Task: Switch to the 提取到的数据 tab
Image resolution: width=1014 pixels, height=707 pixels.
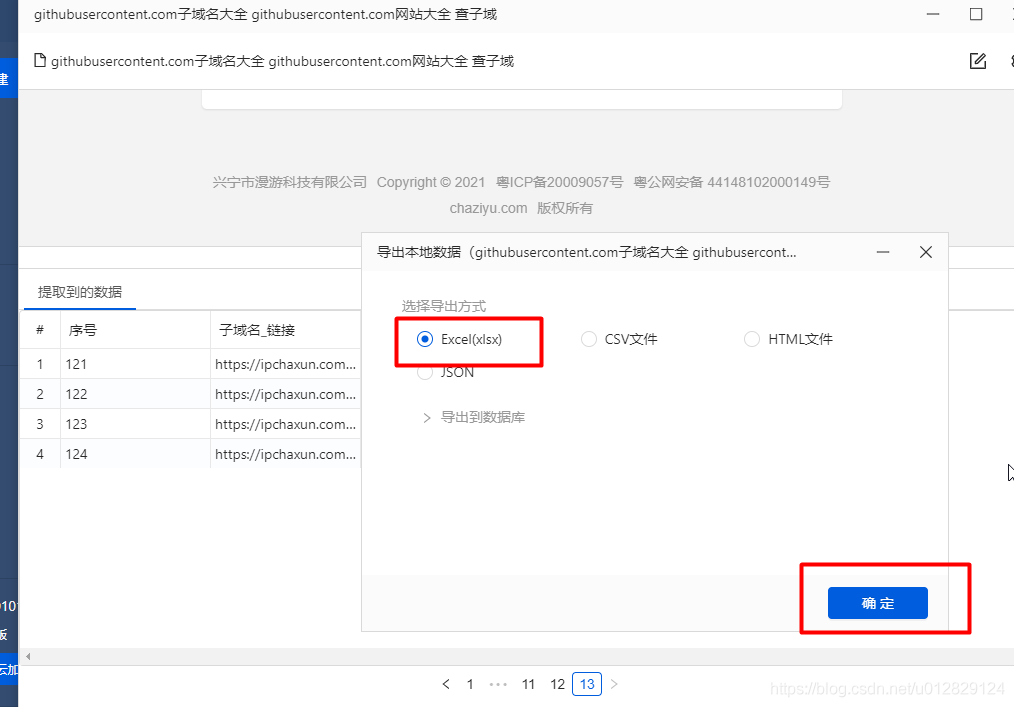Action: [x=80, y=292]
